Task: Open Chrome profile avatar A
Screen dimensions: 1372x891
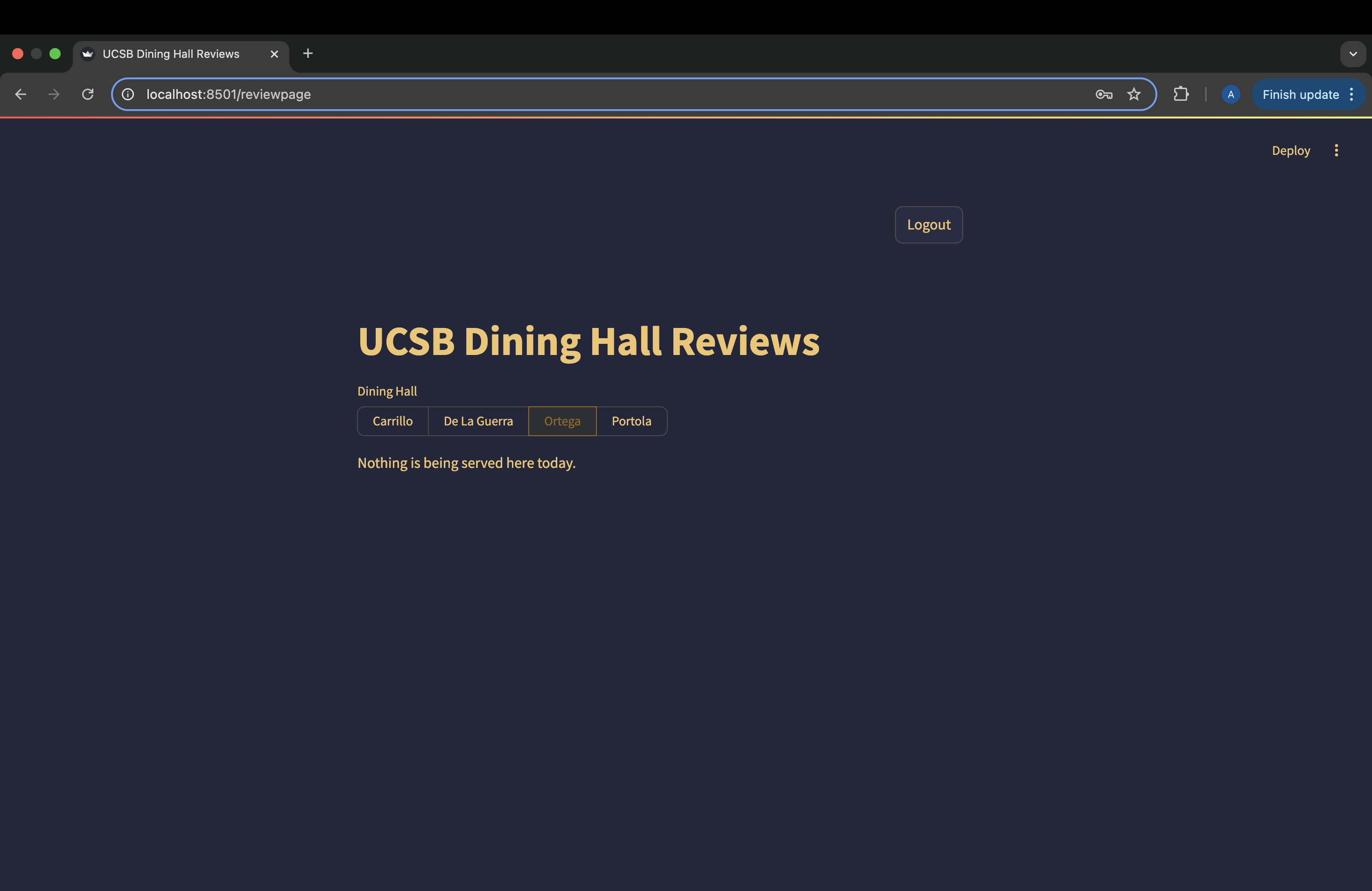Action: pos(1230,94)
